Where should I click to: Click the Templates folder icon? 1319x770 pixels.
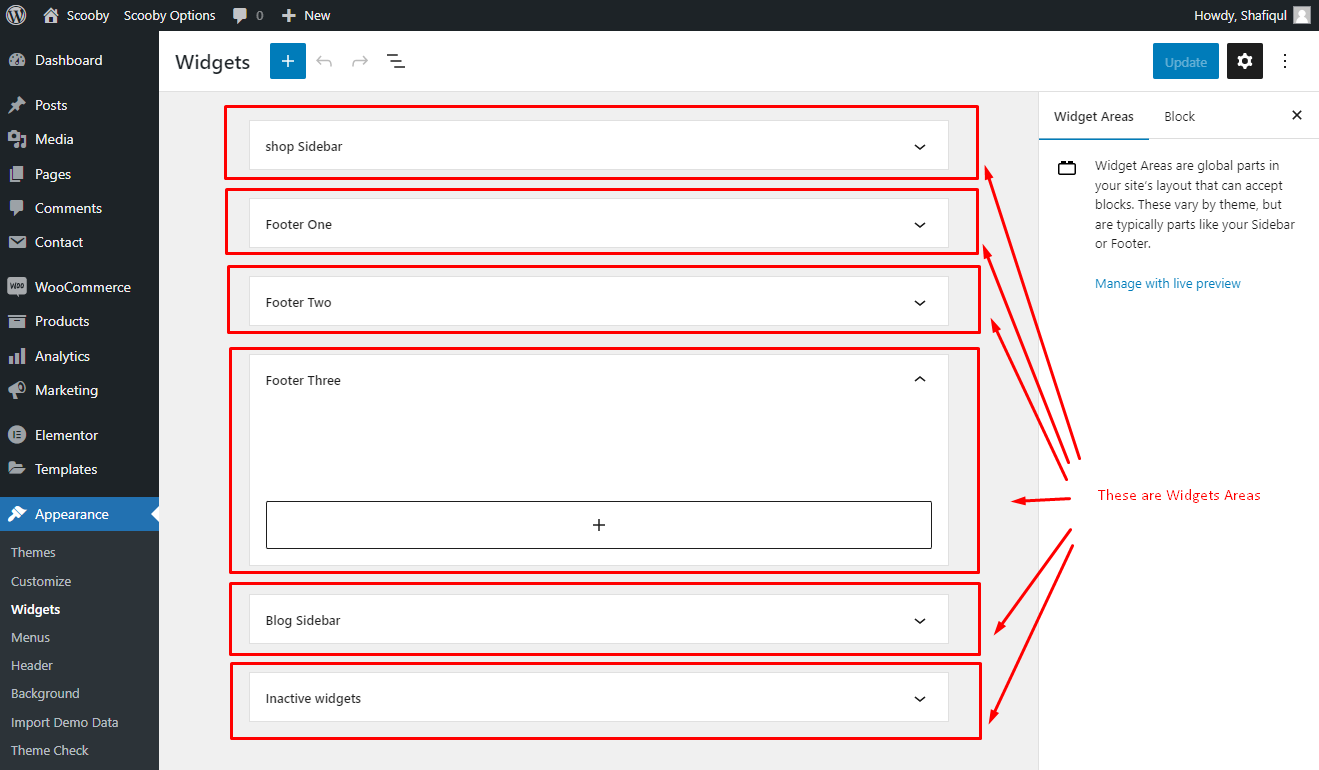tap(17, 469)
